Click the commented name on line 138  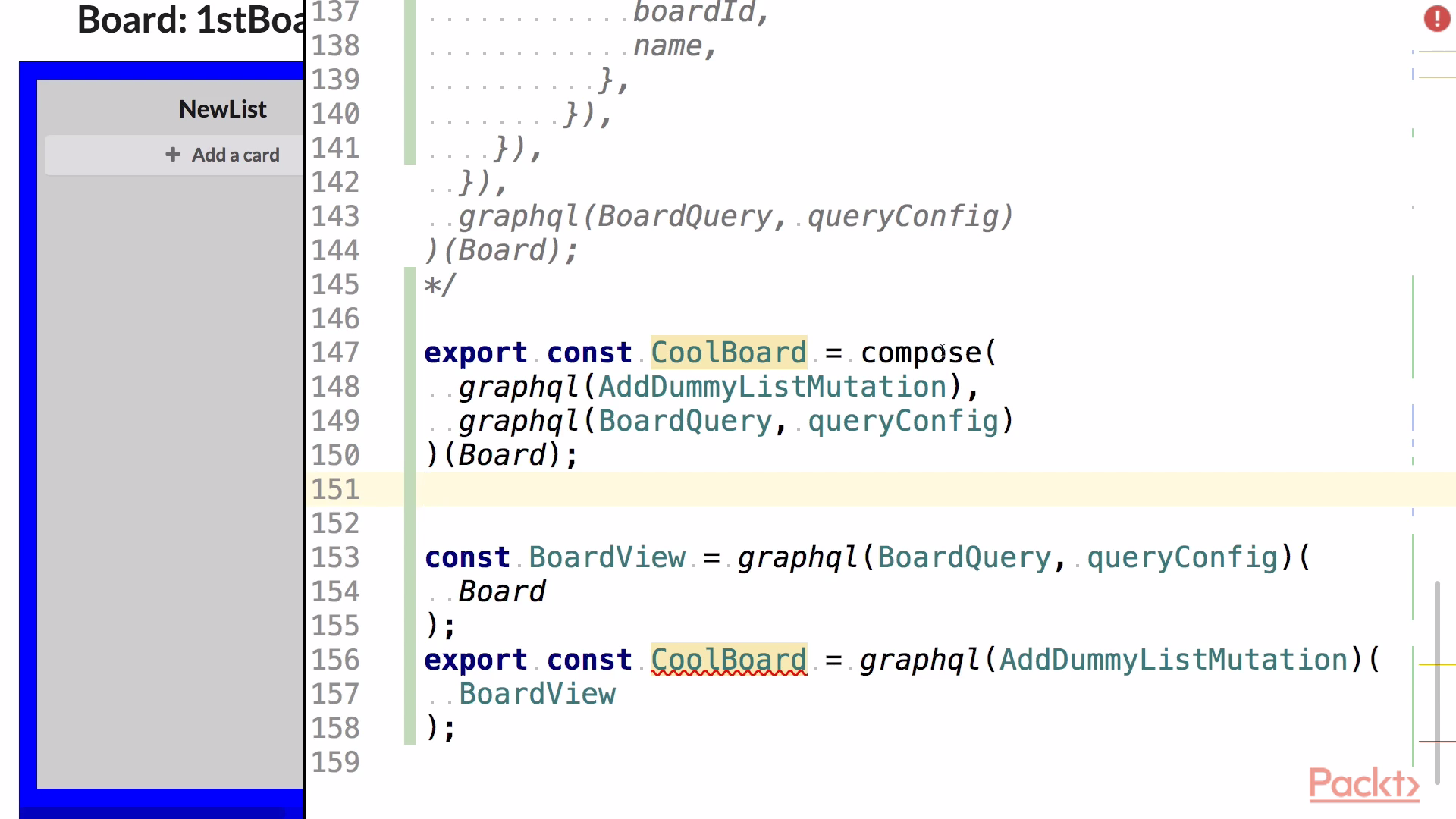click(x=668, y=45)
